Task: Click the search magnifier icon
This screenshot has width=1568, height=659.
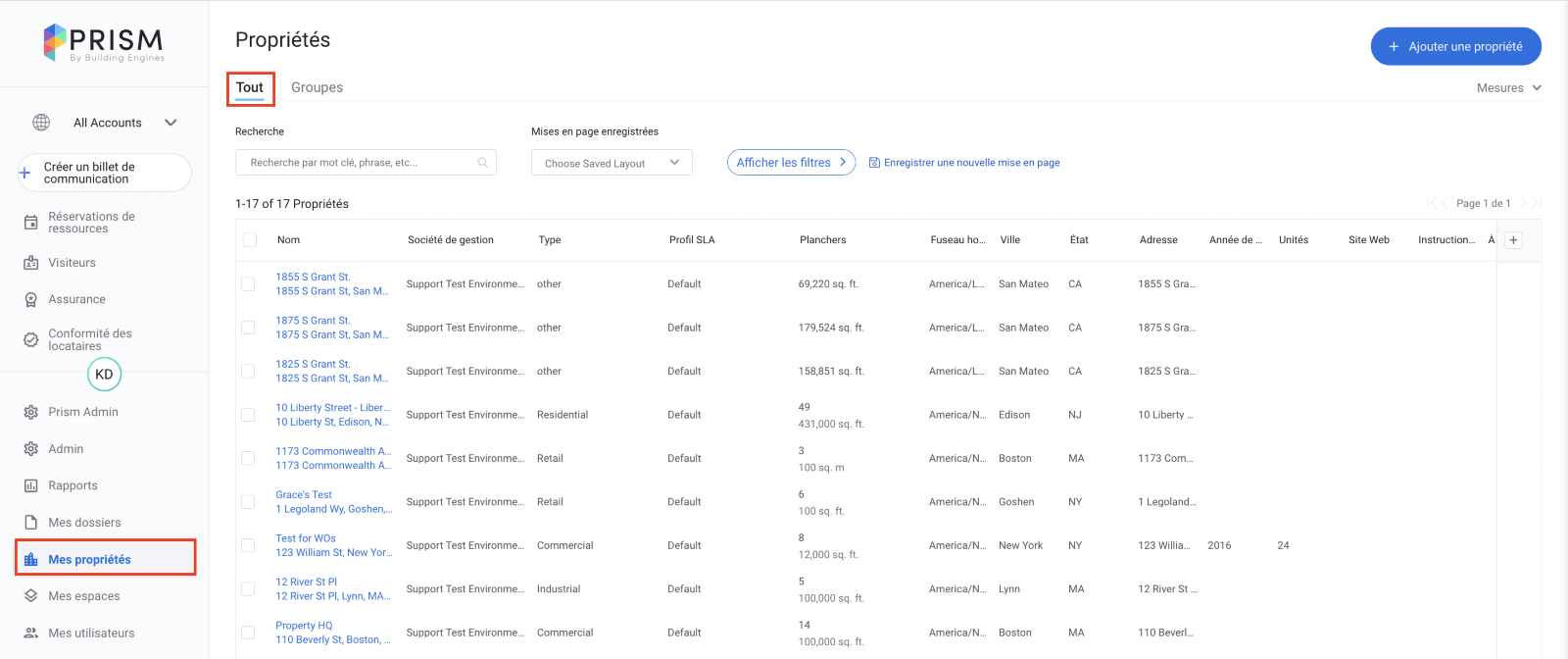Action: pos(482,163)
